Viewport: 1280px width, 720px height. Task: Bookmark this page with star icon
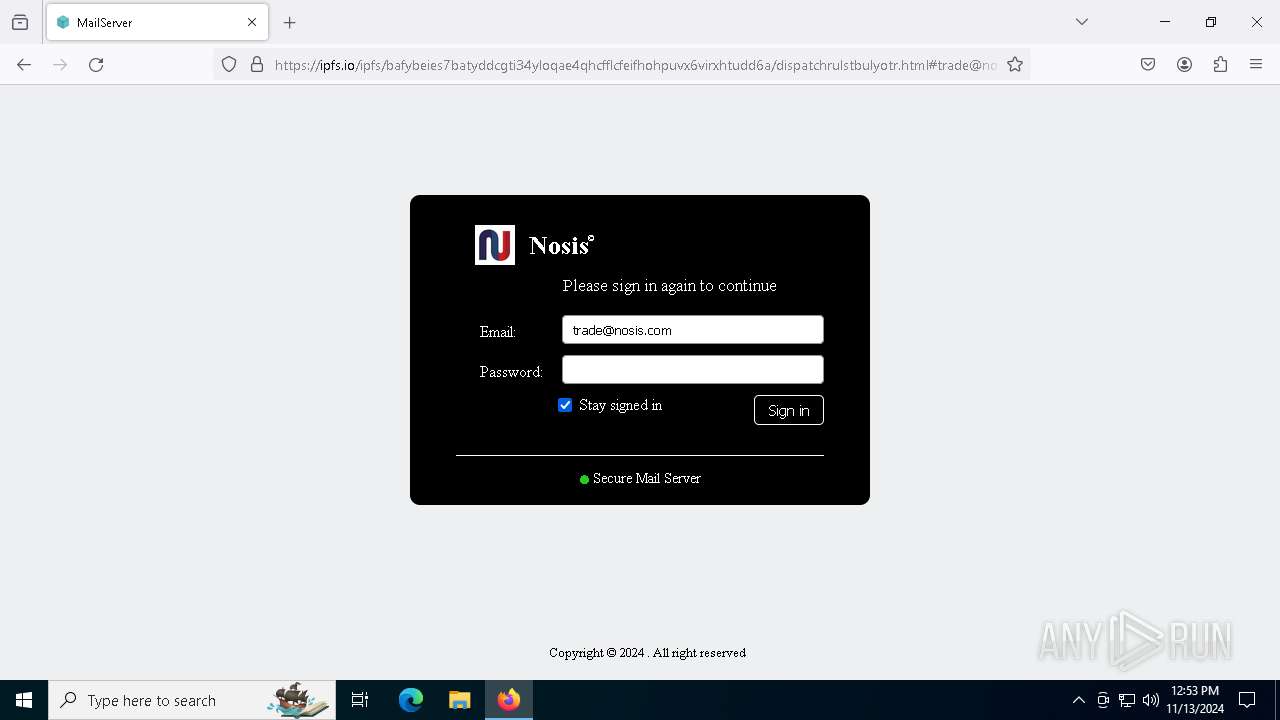1015,65
